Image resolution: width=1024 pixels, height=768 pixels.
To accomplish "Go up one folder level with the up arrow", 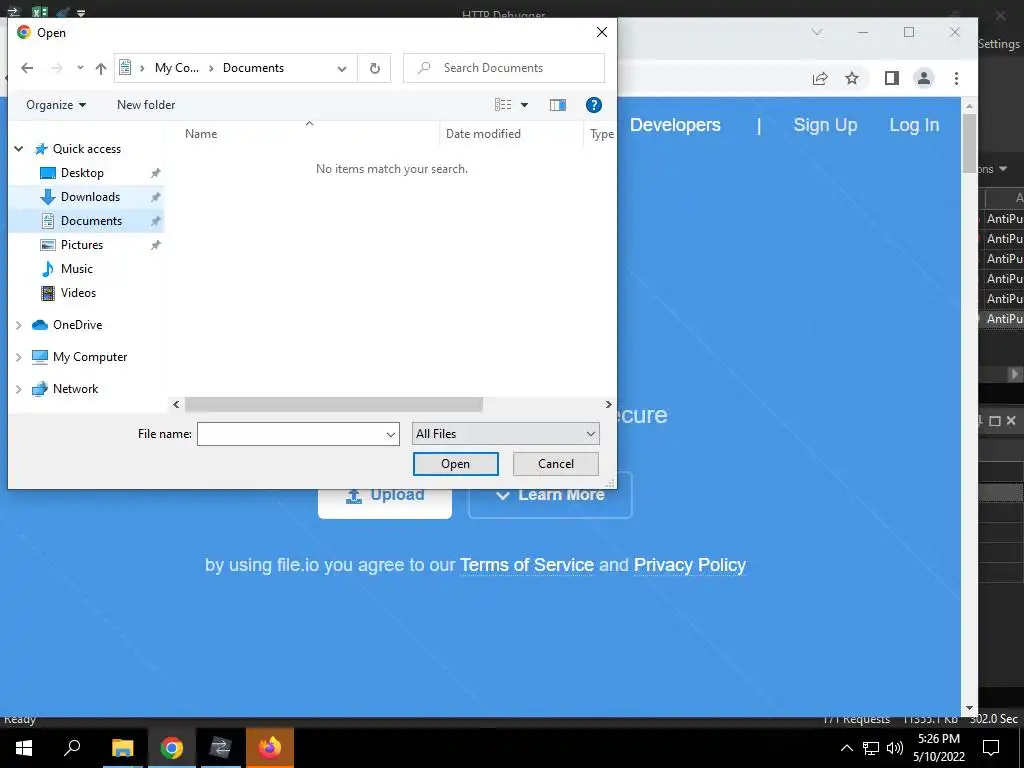I will point(101,68).
